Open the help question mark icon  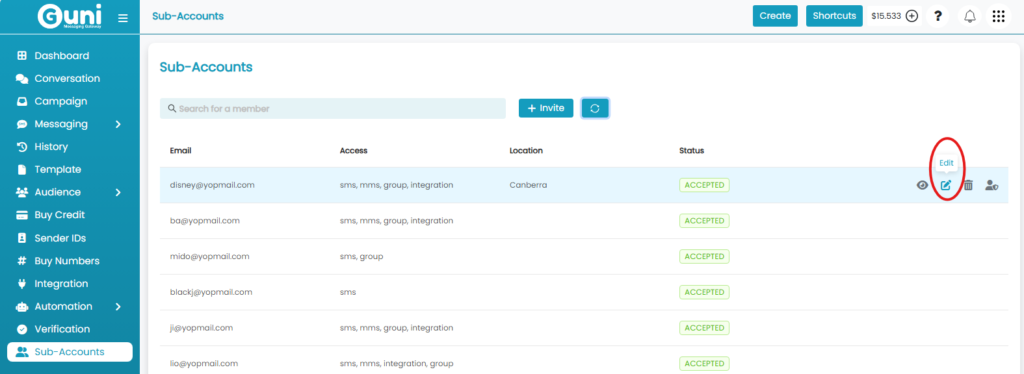pyautogui.click(x=938, y=16)
